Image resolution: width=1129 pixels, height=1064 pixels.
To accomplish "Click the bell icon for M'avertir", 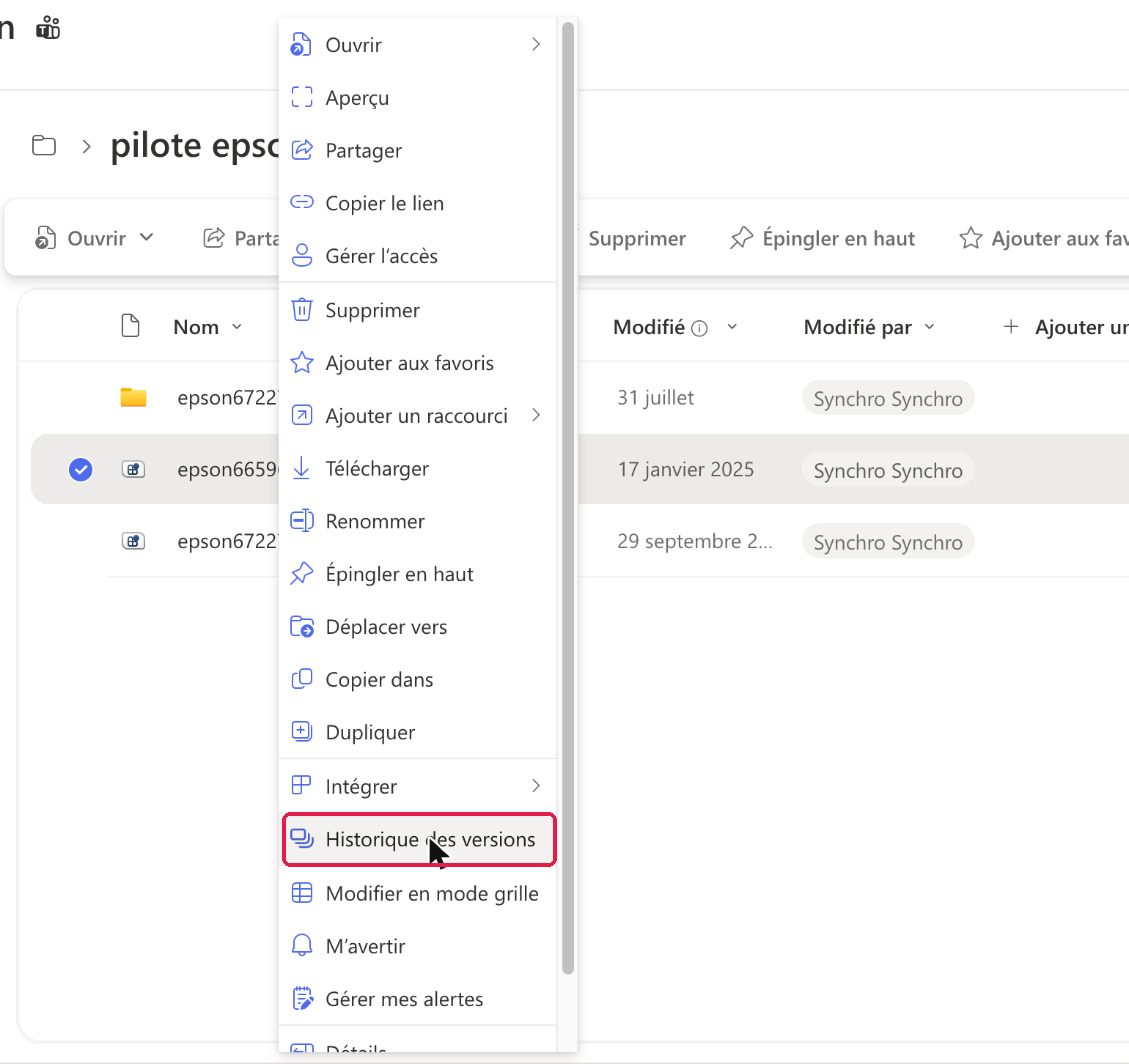I will point(302,945).
